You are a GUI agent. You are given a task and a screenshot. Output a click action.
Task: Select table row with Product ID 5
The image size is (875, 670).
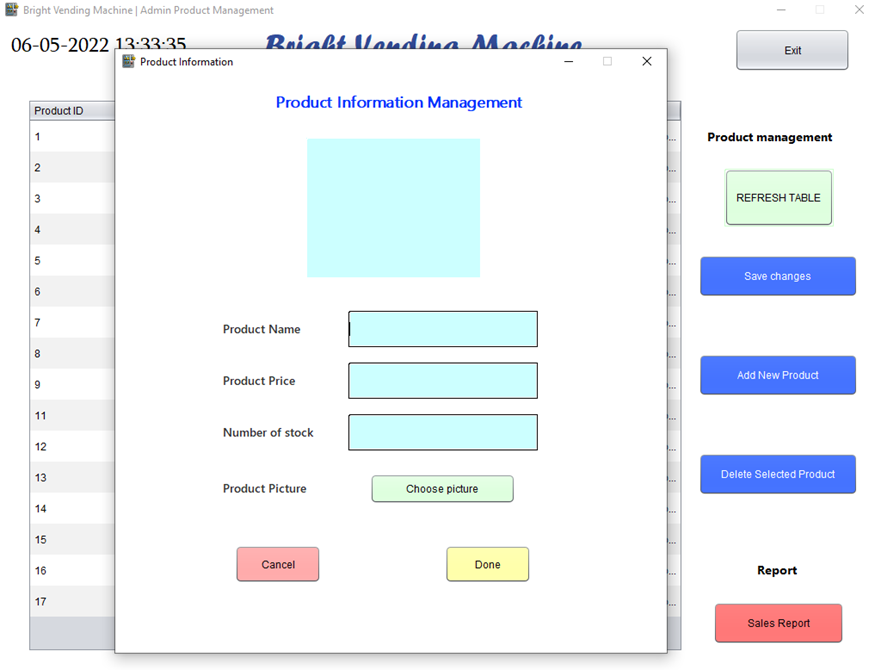coord(73,261)
